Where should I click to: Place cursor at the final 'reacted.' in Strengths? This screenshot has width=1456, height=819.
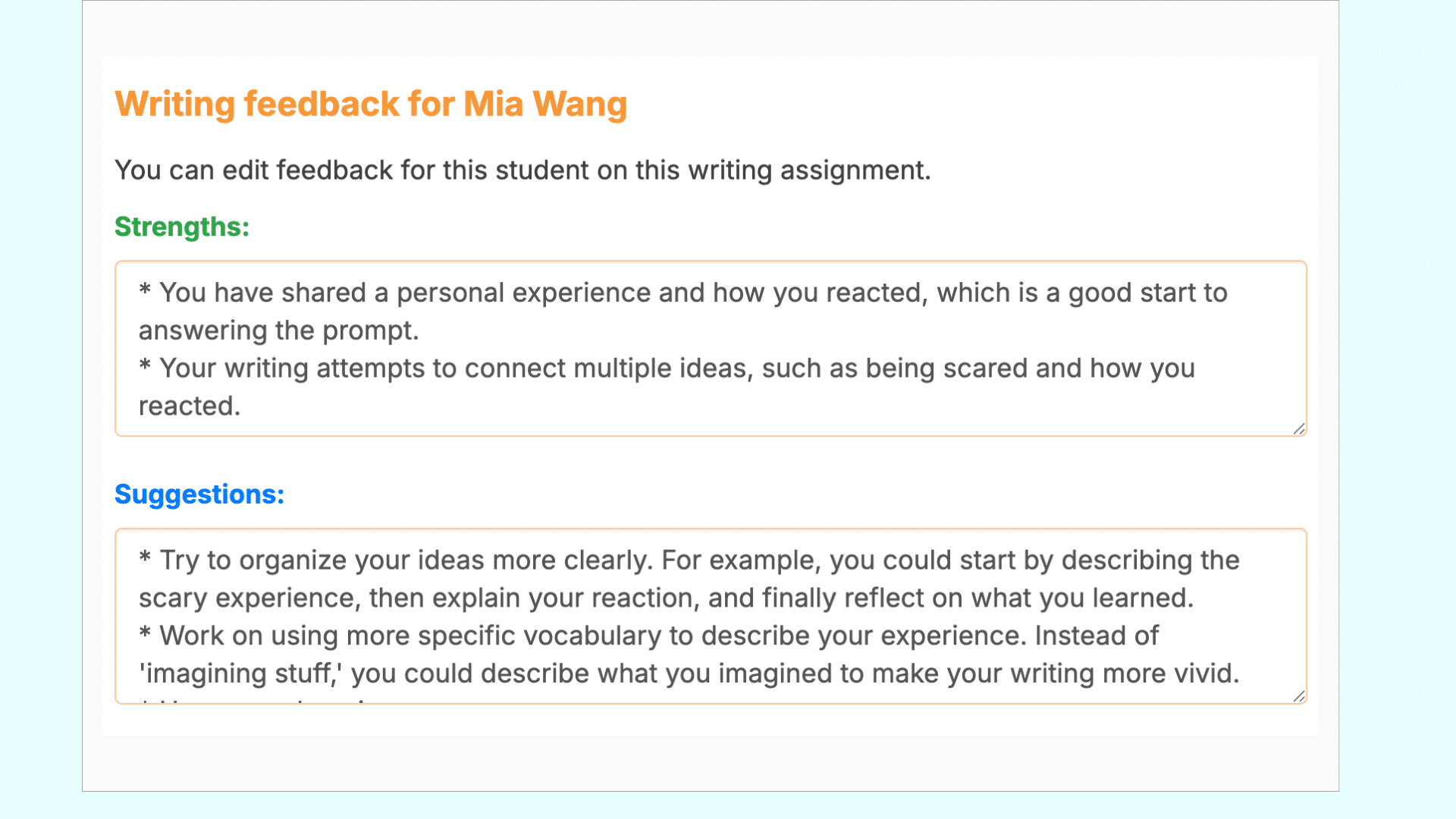(x=190, y=406)
